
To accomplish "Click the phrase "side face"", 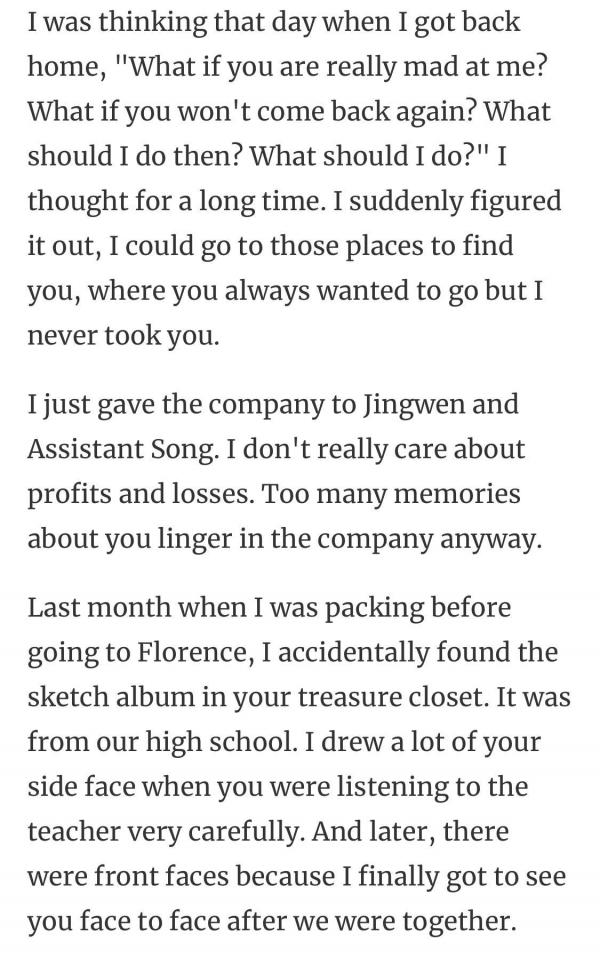I will [x=81, y=786].
